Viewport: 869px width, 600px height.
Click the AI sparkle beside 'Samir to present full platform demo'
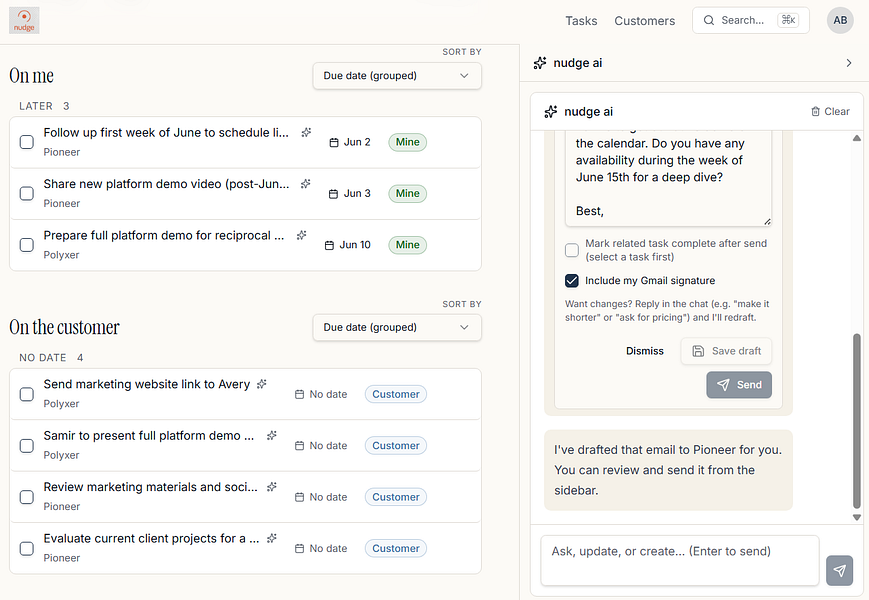pos(271,435)
